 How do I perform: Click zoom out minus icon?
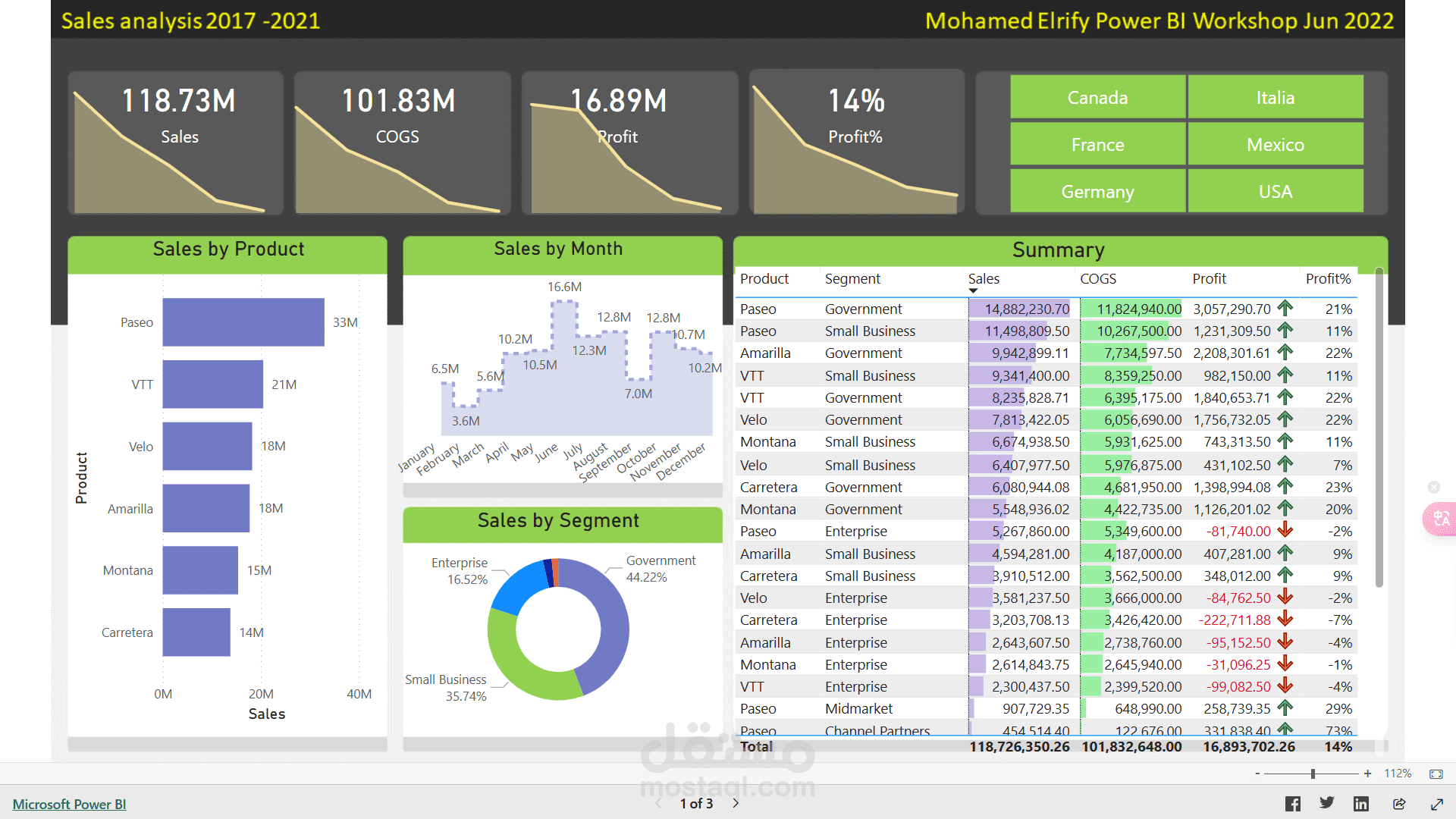[1257, 773]
